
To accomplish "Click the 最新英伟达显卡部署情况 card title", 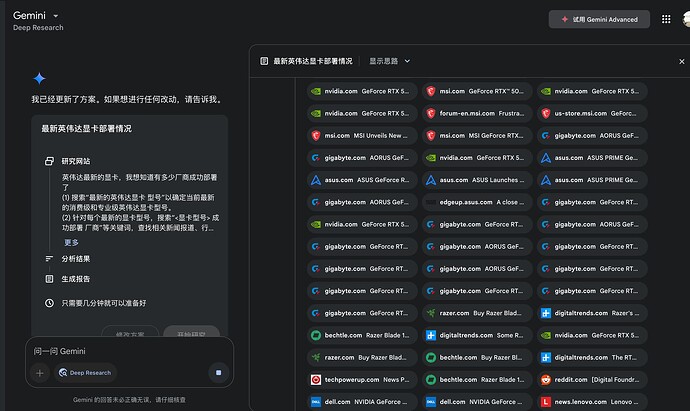I will [x=86, y=128].
